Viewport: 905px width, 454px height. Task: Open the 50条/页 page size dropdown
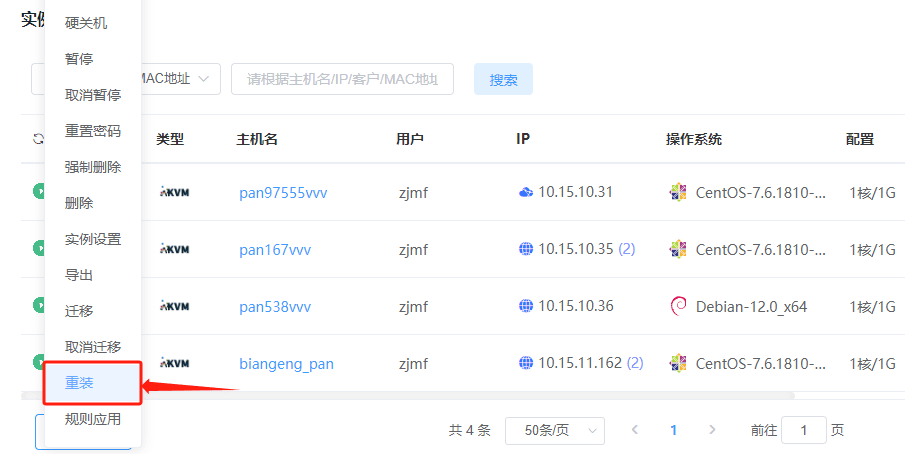(x=555, y=430)
